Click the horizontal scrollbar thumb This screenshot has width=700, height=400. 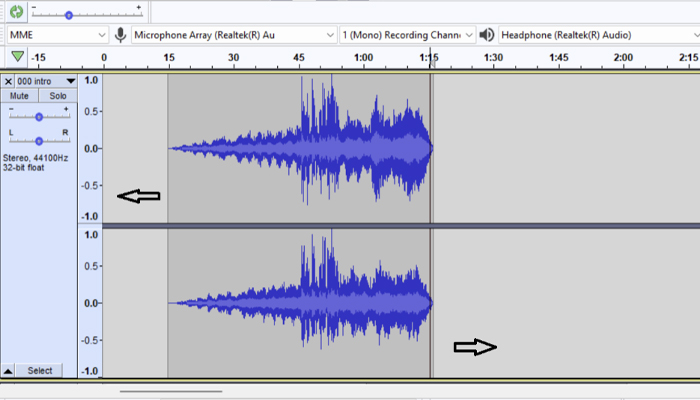click(x=171, y=392)
